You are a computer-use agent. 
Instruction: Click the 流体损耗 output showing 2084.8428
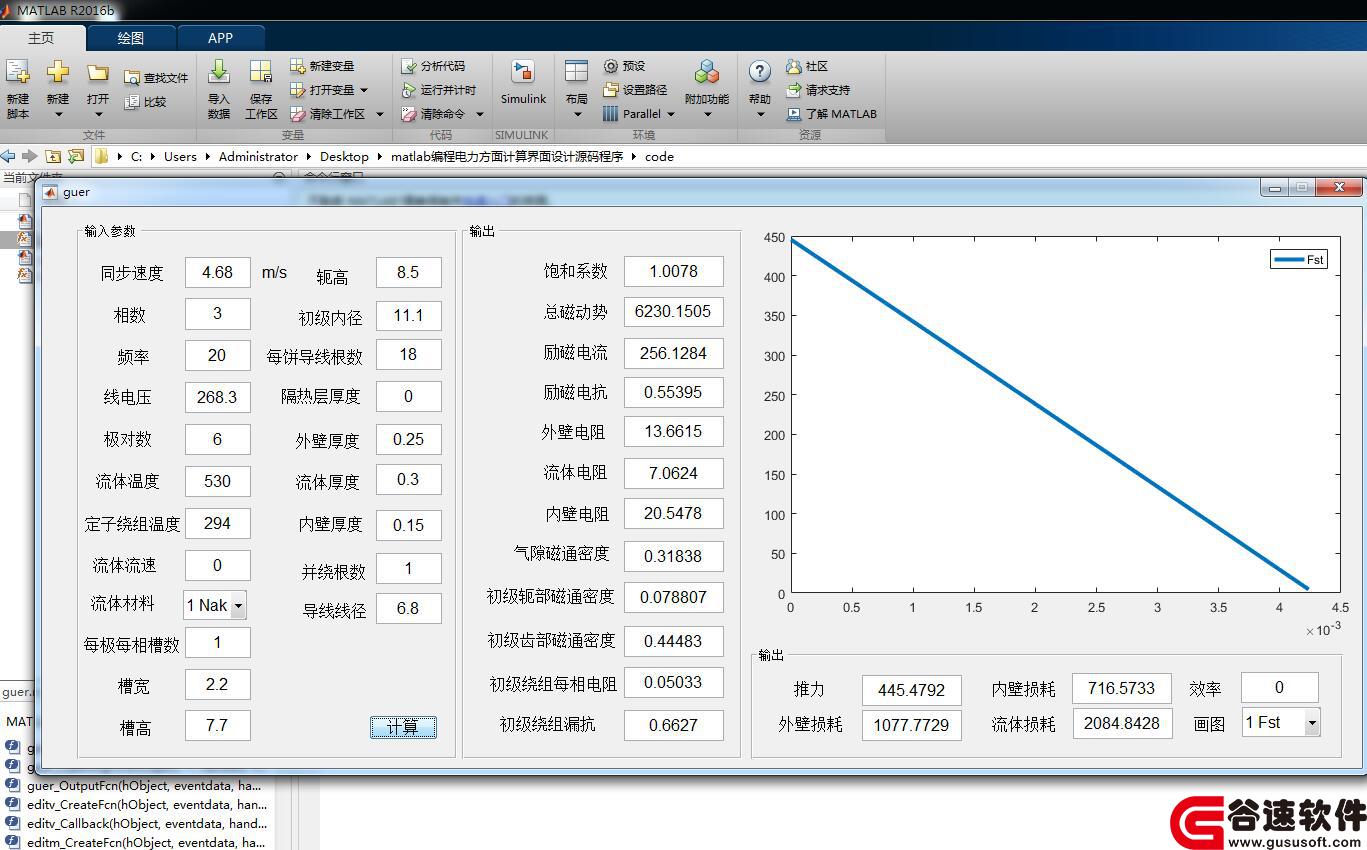click(x=1122, y=723)
